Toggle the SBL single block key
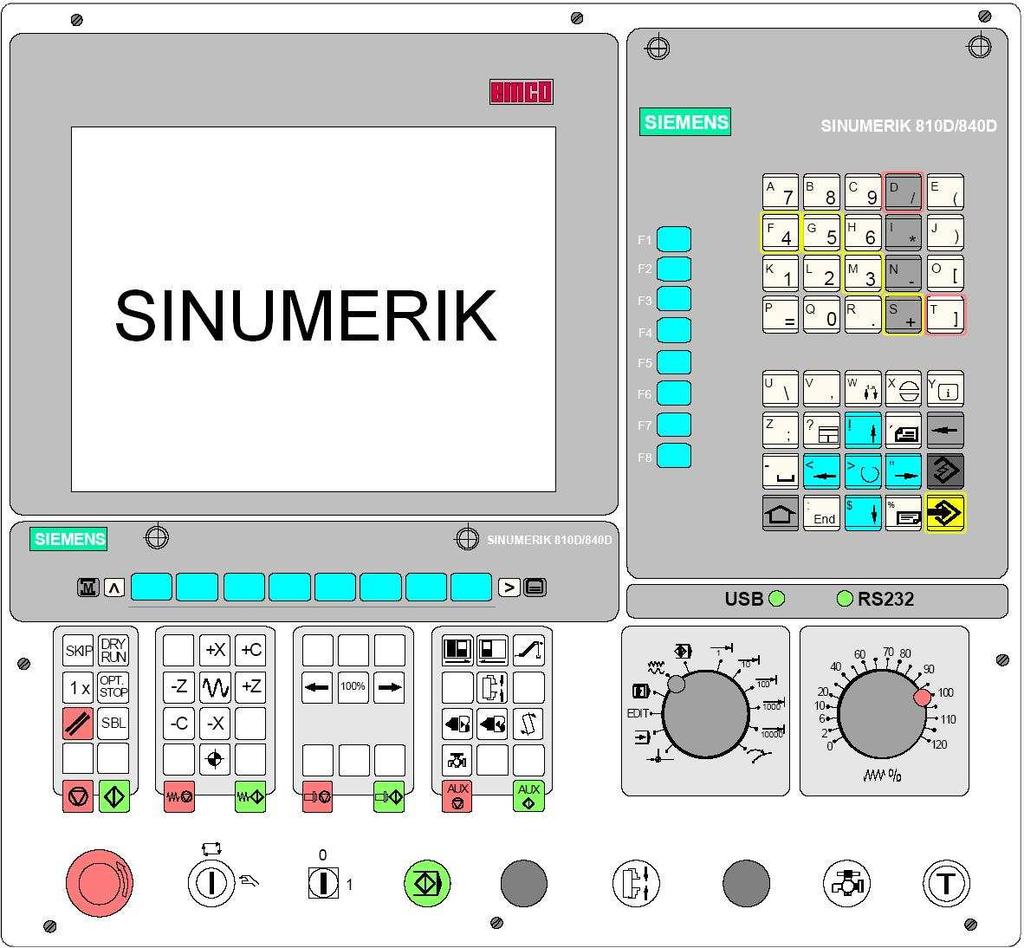The height and width of the screenshot is (948, 1024). [x=113, y=723]
